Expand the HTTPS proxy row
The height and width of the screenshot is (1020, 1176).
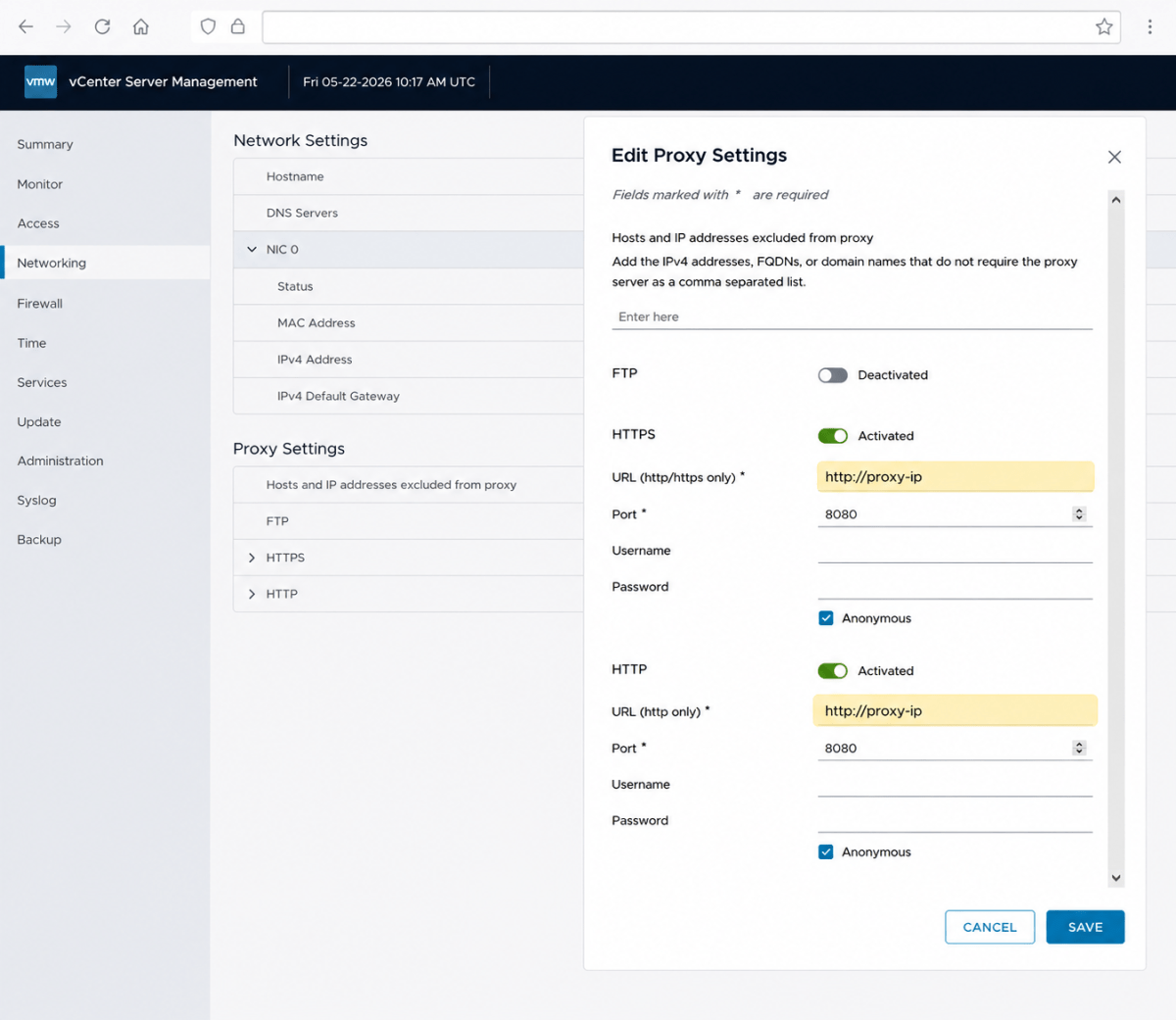(252, 558)
